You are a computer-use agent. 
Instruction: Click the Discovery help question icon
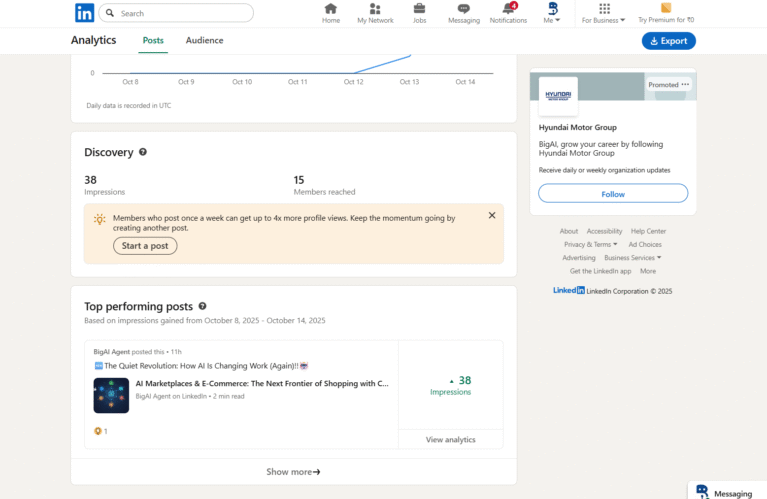(143, 152)
